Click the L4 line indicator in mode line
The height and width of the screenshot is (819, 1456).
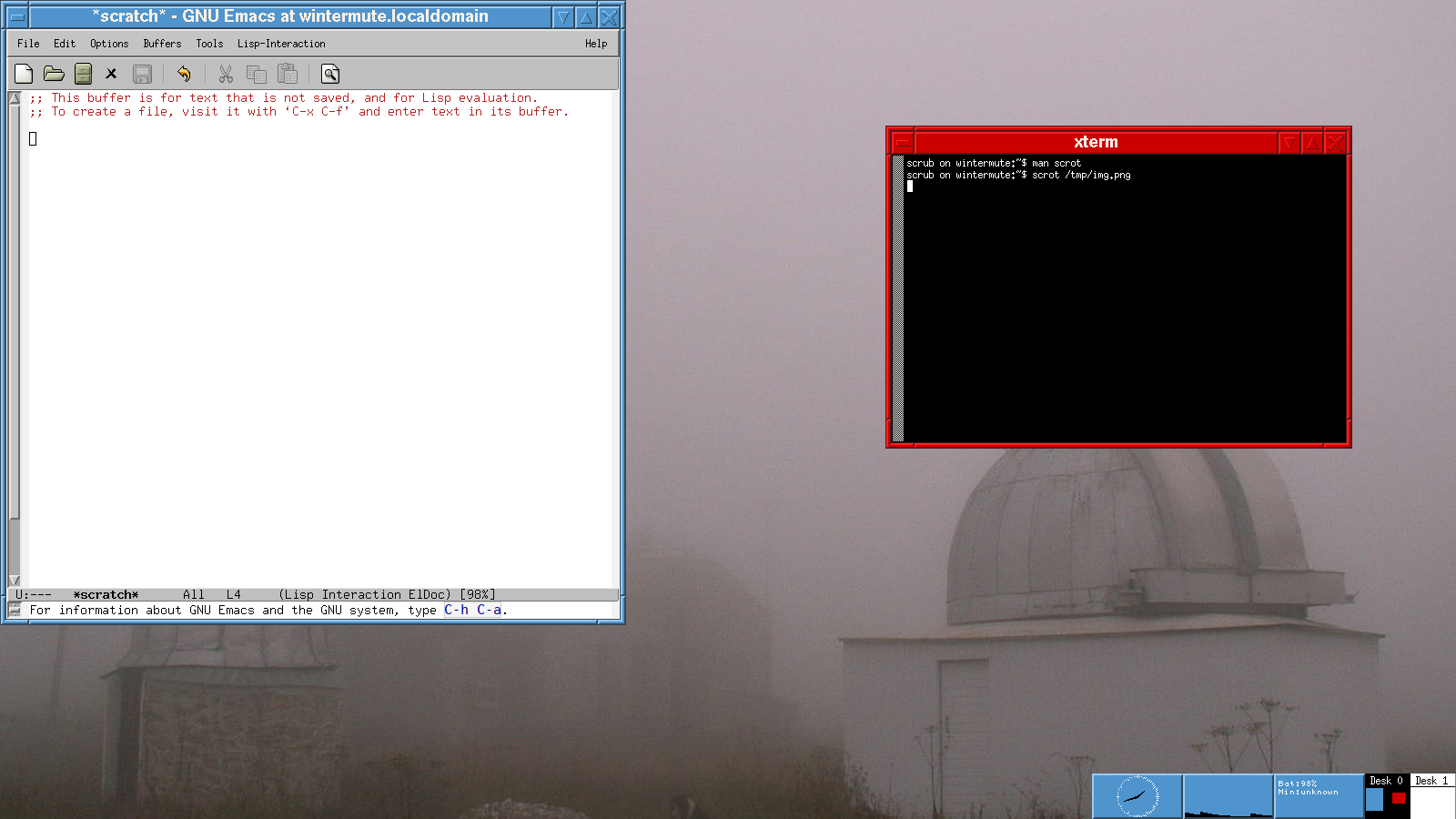[234, 595]
